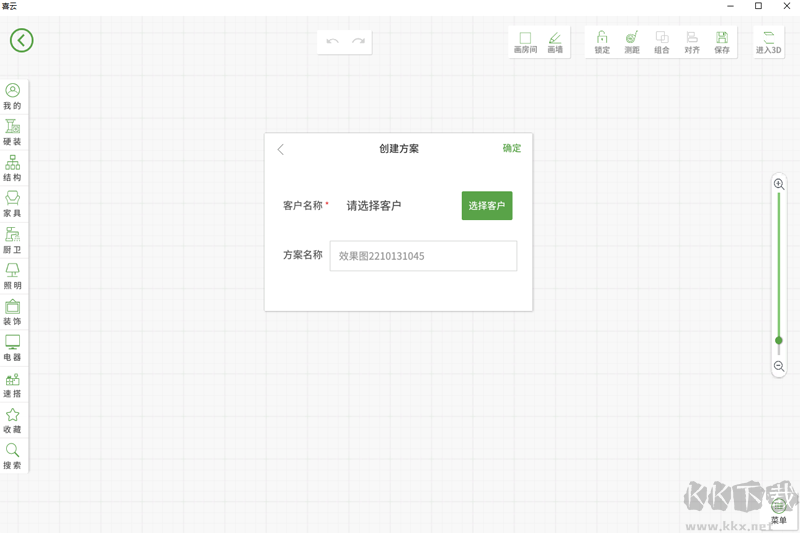This screenshot has height=533, width=800.
Task: Open the 我的 sidebar panel
Action: [13, 96]
